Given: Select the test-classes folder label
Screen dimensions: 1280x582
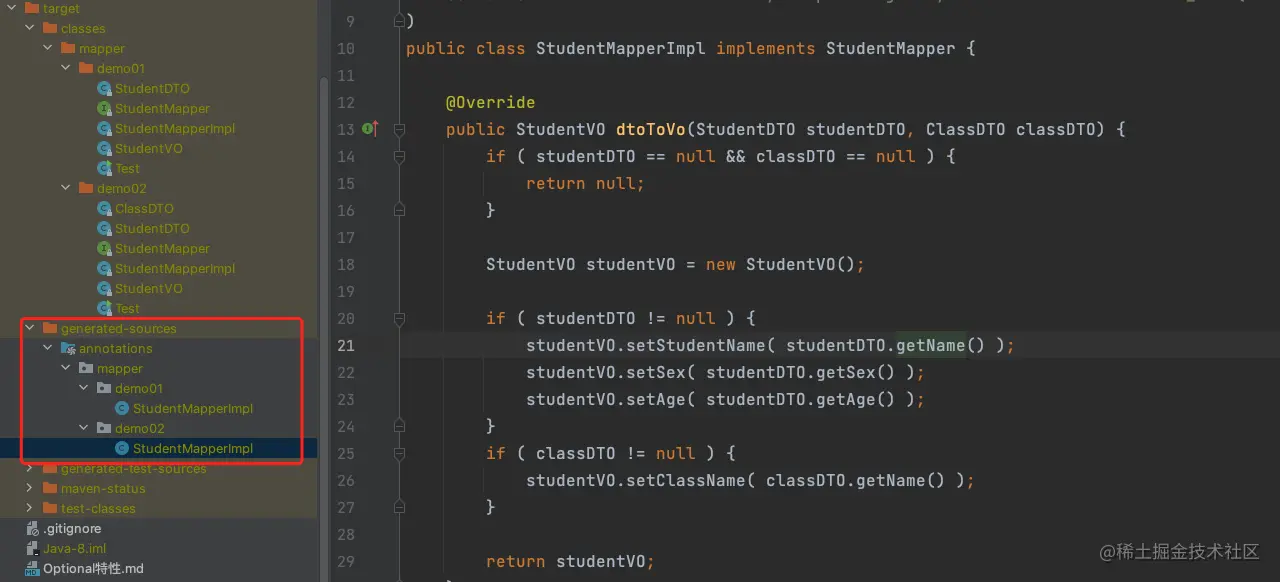Looking at the screenshot, I should [98, 508].
